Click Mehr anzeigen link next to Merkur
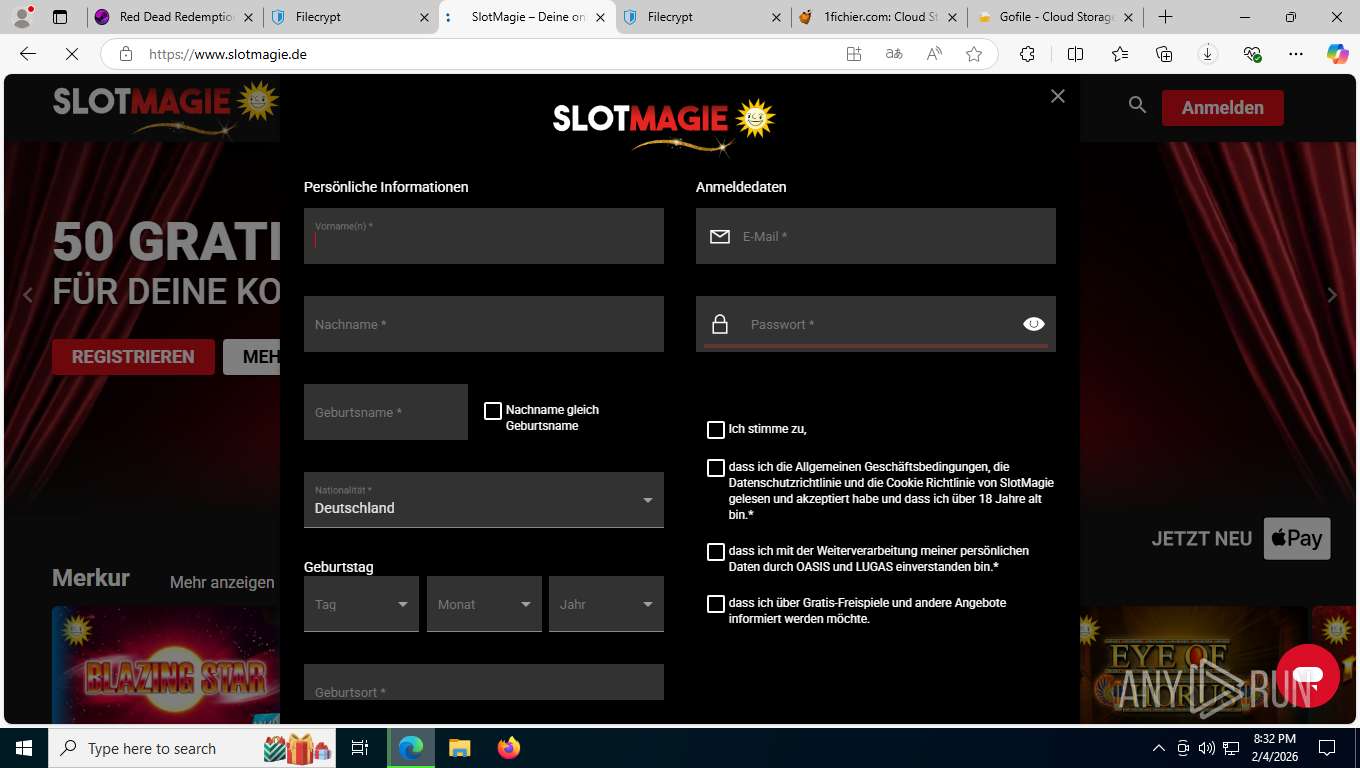1360x768 pixels. point(222,582)
